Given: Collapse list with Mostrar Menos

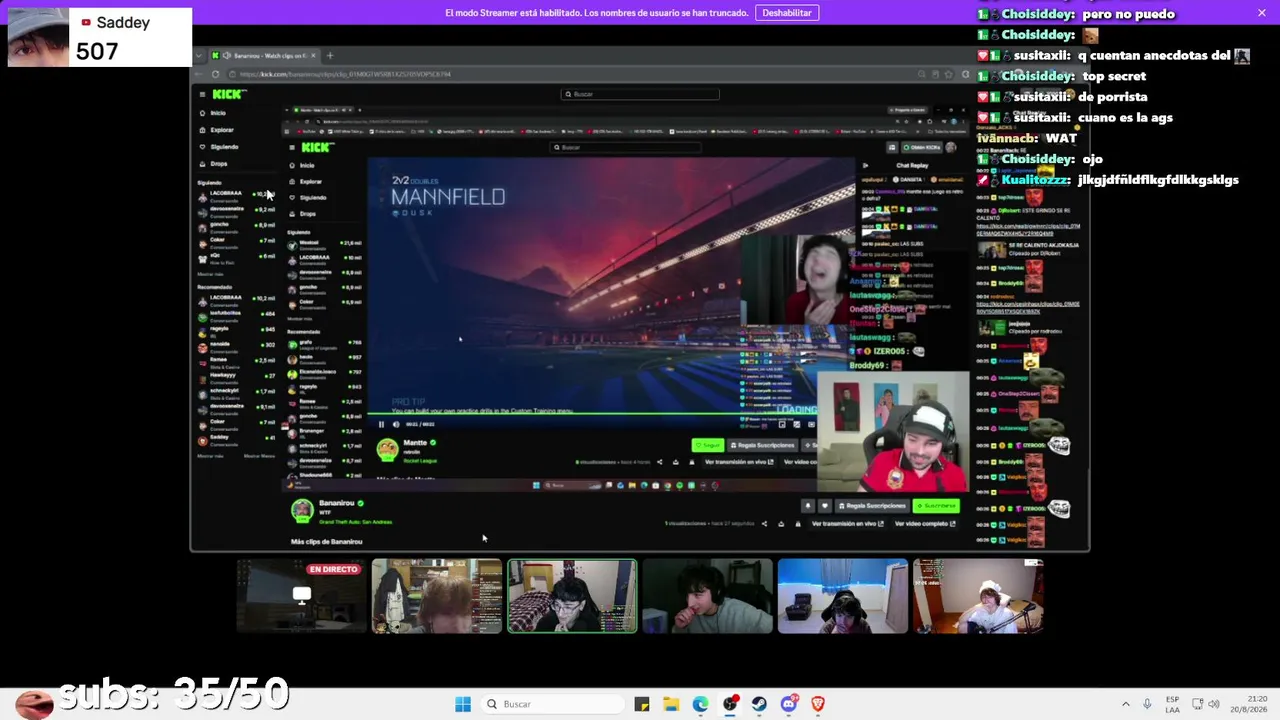Looking at the screenshot, I should pyautogui.click(x=259, y=456).
